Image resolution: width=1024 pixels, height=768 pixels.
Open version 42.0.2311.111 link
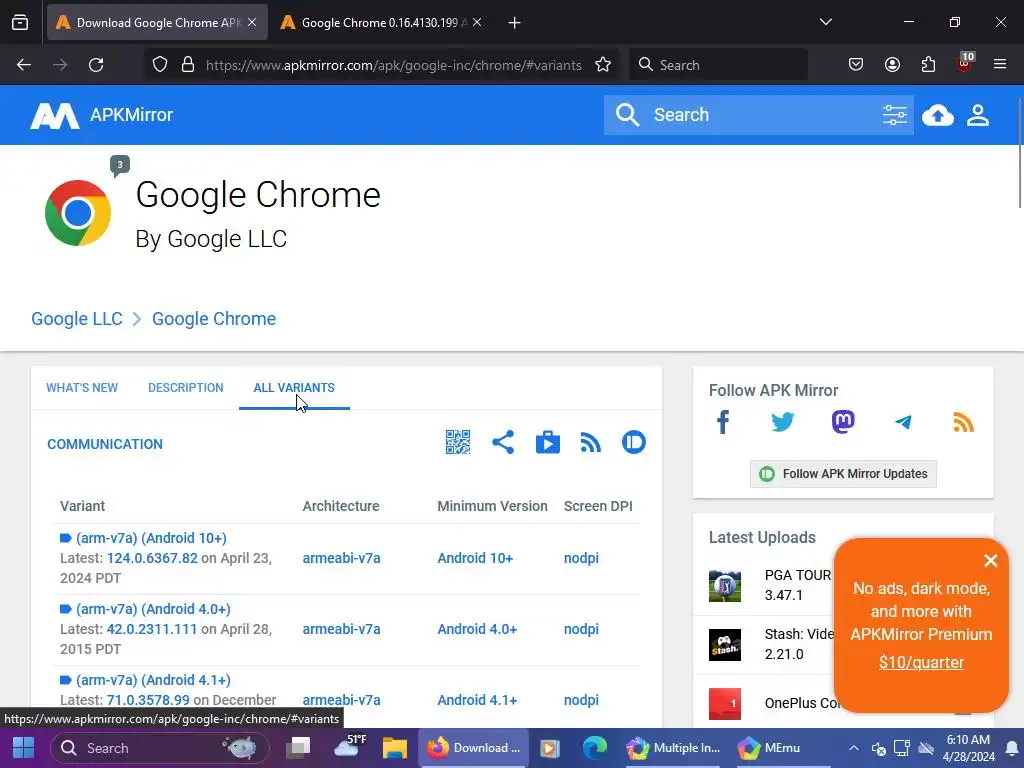pyautogui.click(x=152, y=630)
